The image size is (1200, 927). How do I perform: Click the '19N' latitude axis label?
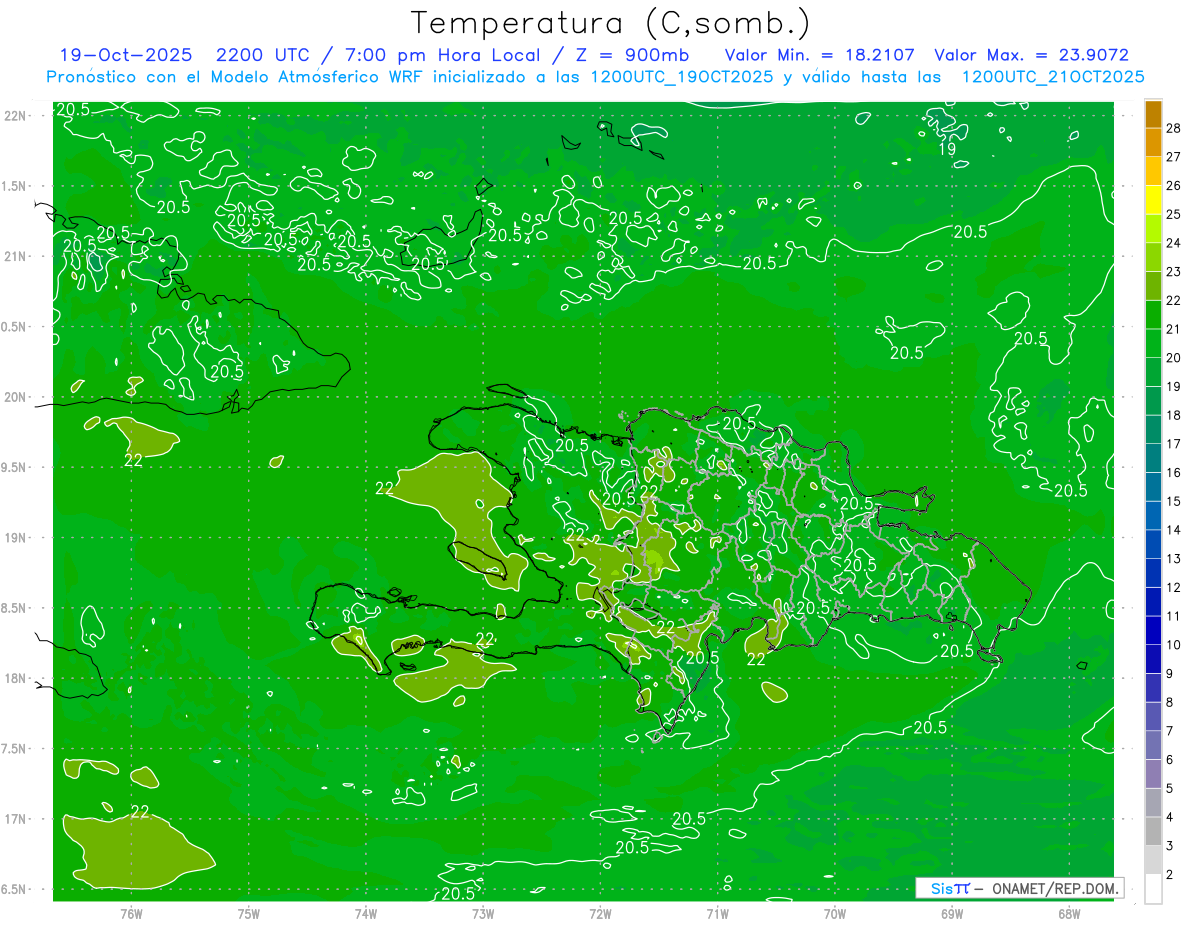coord(14,537)
